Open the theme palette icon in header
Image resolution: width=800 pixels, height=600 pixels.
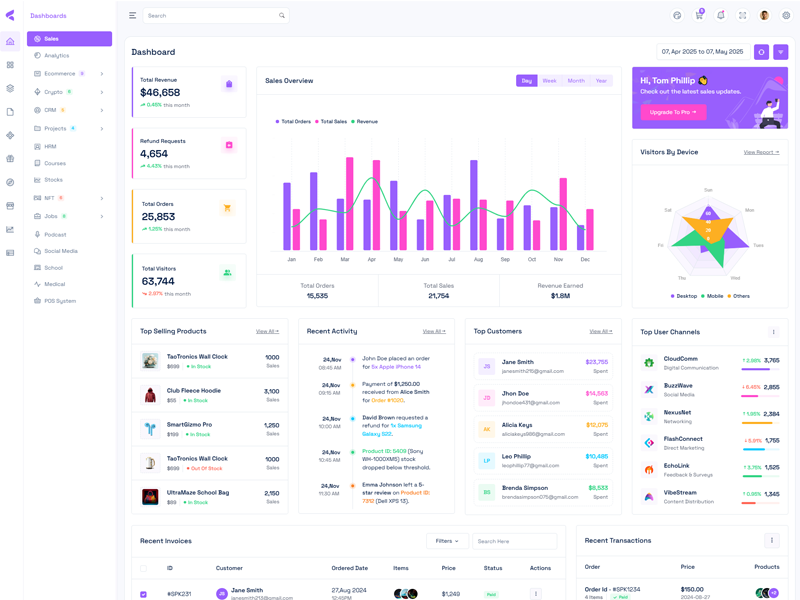677,16
